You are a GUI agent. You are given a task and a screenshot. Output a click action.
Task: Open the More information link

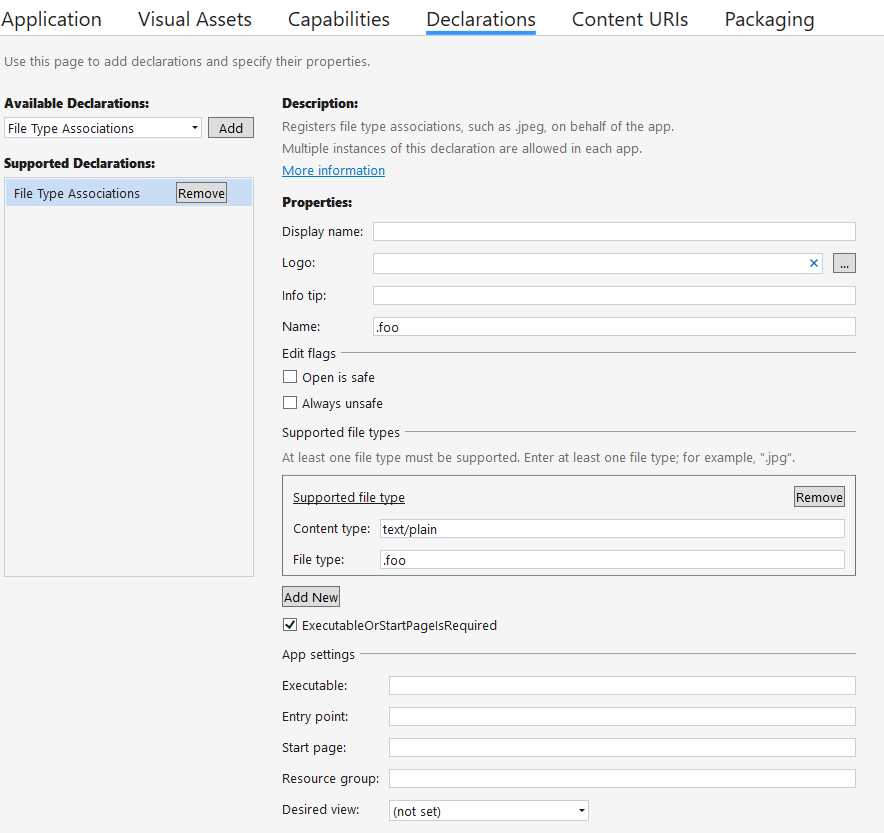click(x=333, y=170)
